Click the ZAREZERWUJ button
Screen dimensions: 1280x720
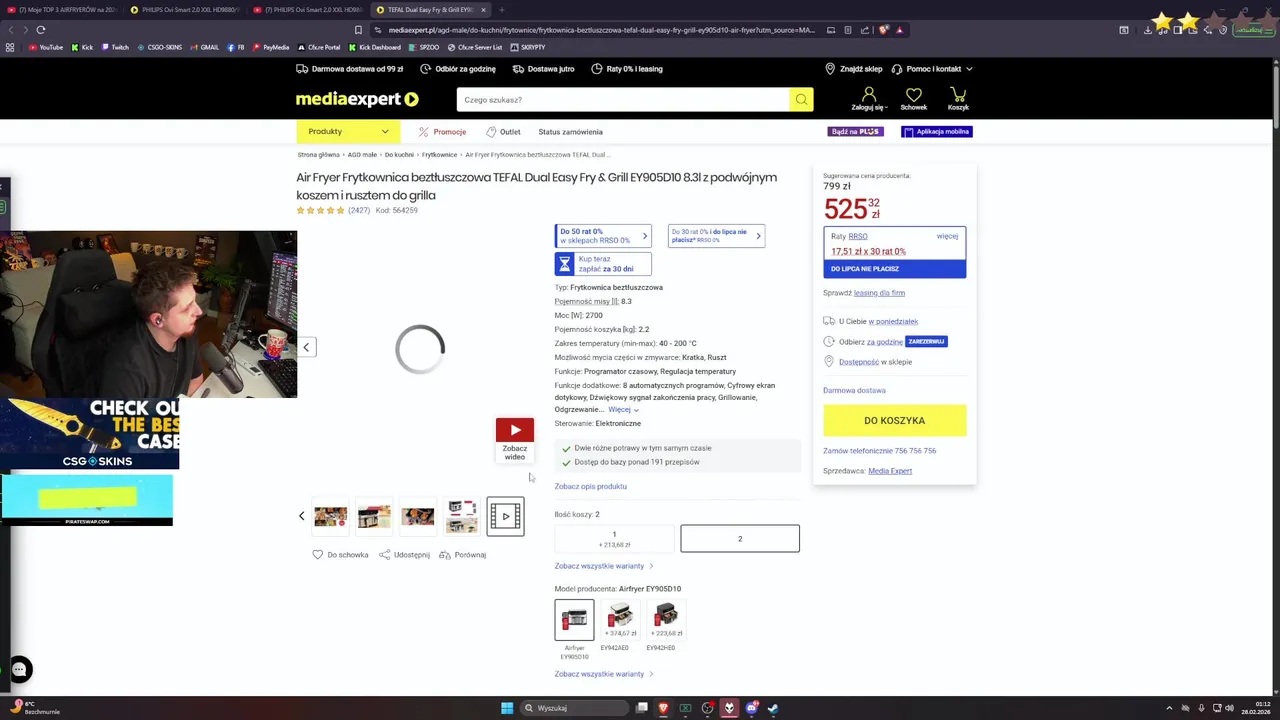[927, 342]
